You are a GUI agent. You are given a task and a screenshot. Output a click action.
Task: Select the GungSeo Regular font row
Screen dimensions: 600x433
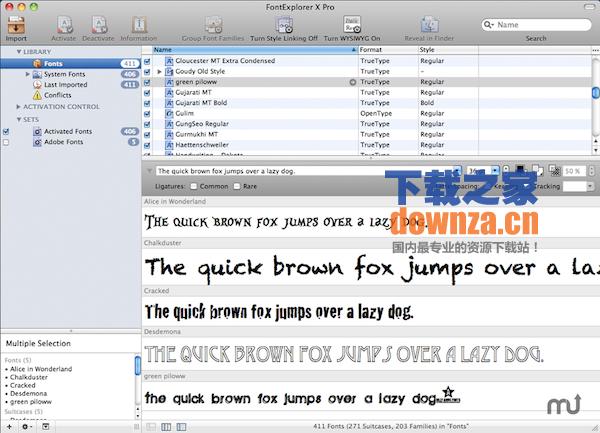click(366, 124)
